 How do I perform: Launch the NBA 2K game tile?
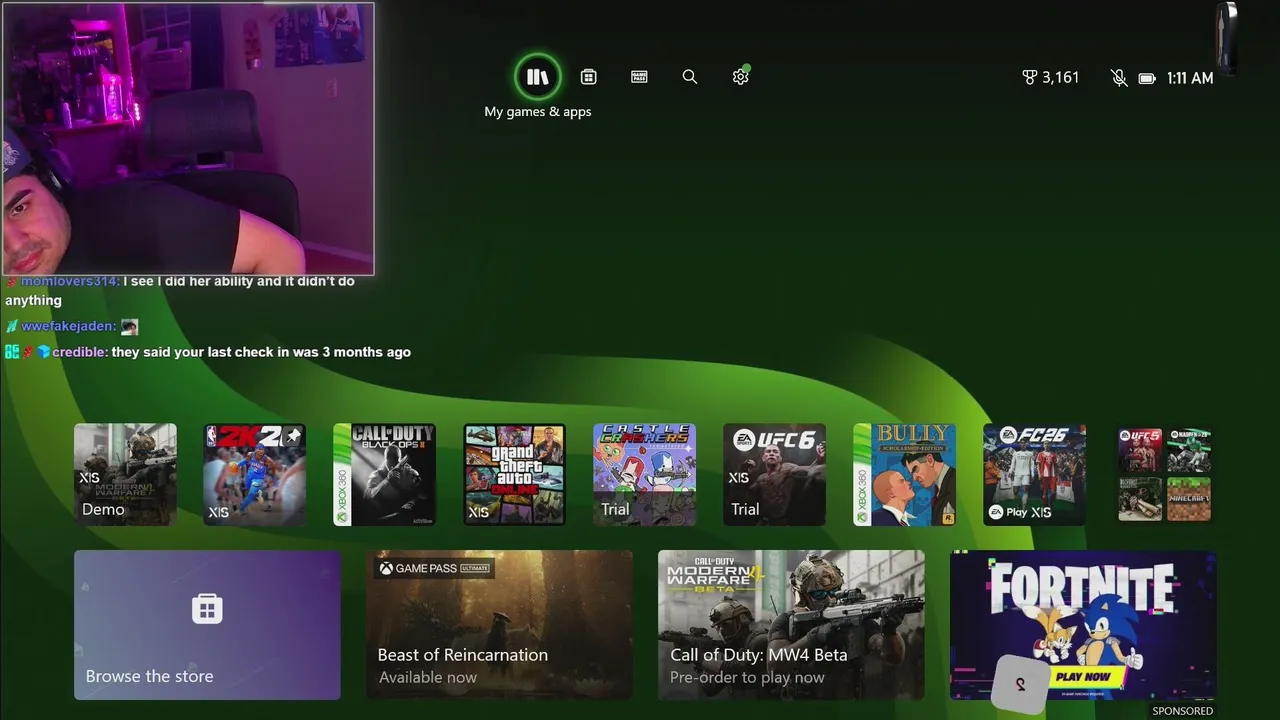click(255, 474)
